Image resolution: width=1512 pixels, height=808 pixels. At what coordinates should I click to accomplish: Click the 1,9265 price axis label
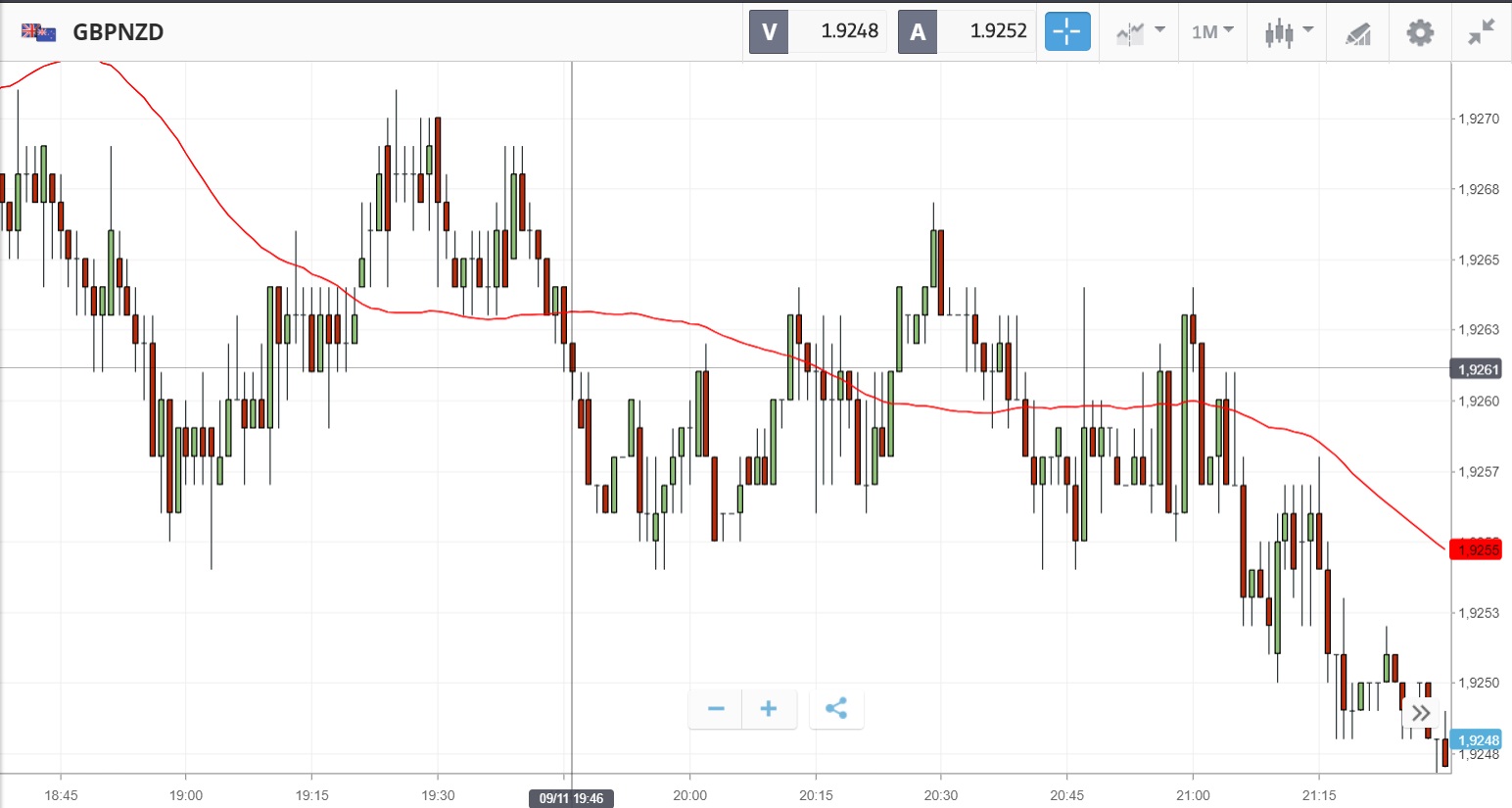click(x=1479, y=260)
